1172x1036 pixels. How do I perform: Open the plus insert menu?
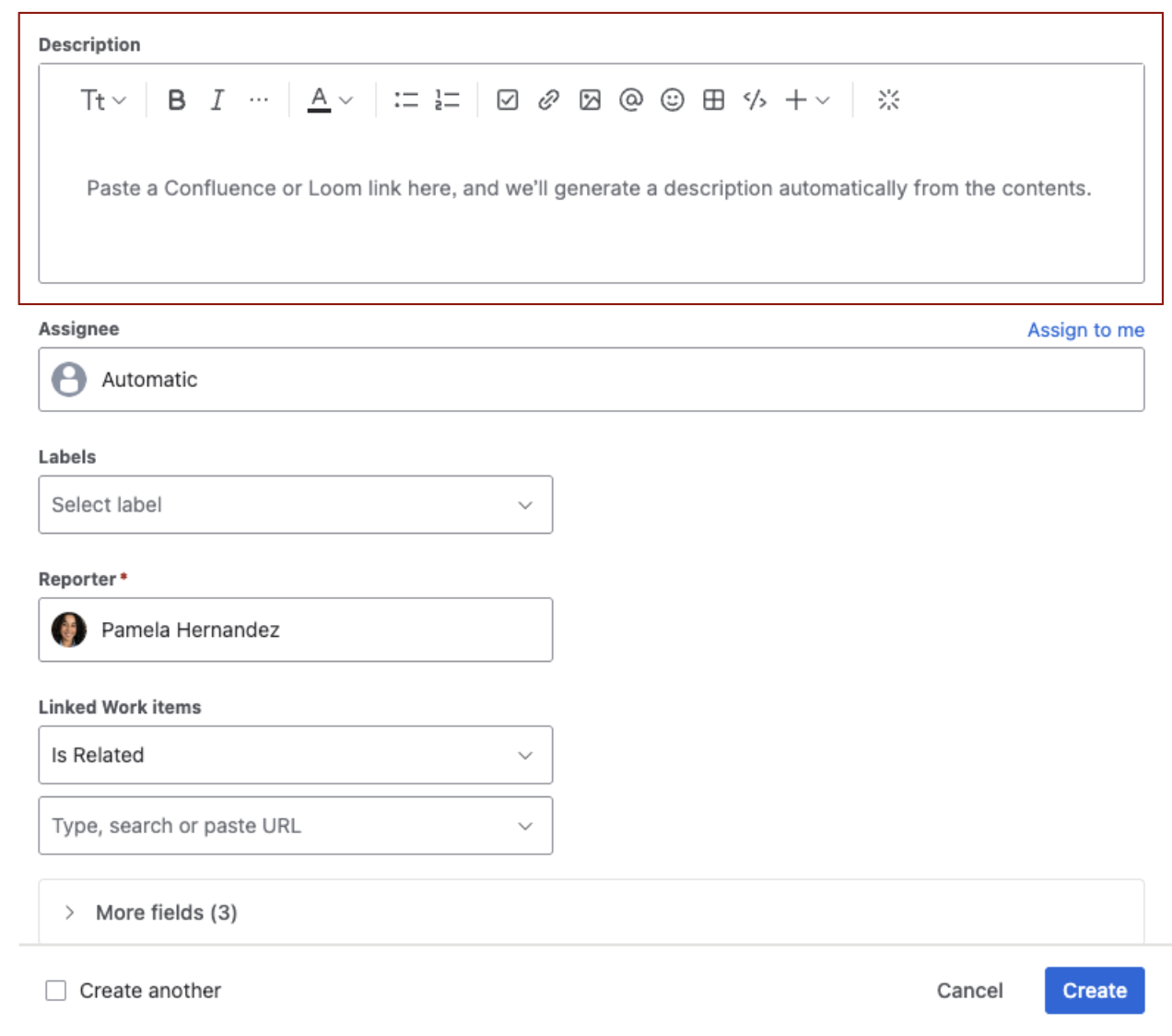pos(807,100)
